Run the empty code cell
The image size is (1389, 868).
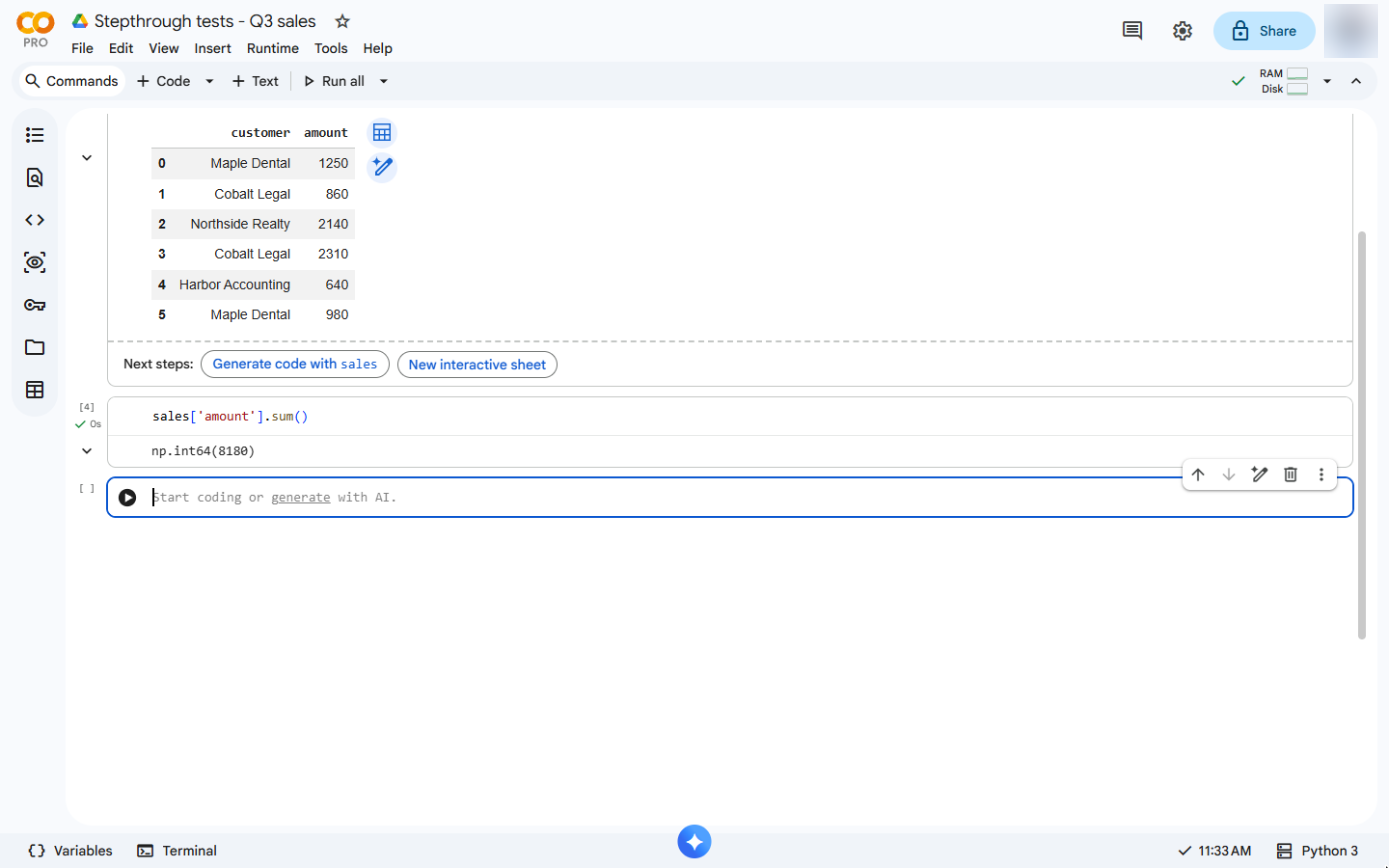(x=127, y=497)
